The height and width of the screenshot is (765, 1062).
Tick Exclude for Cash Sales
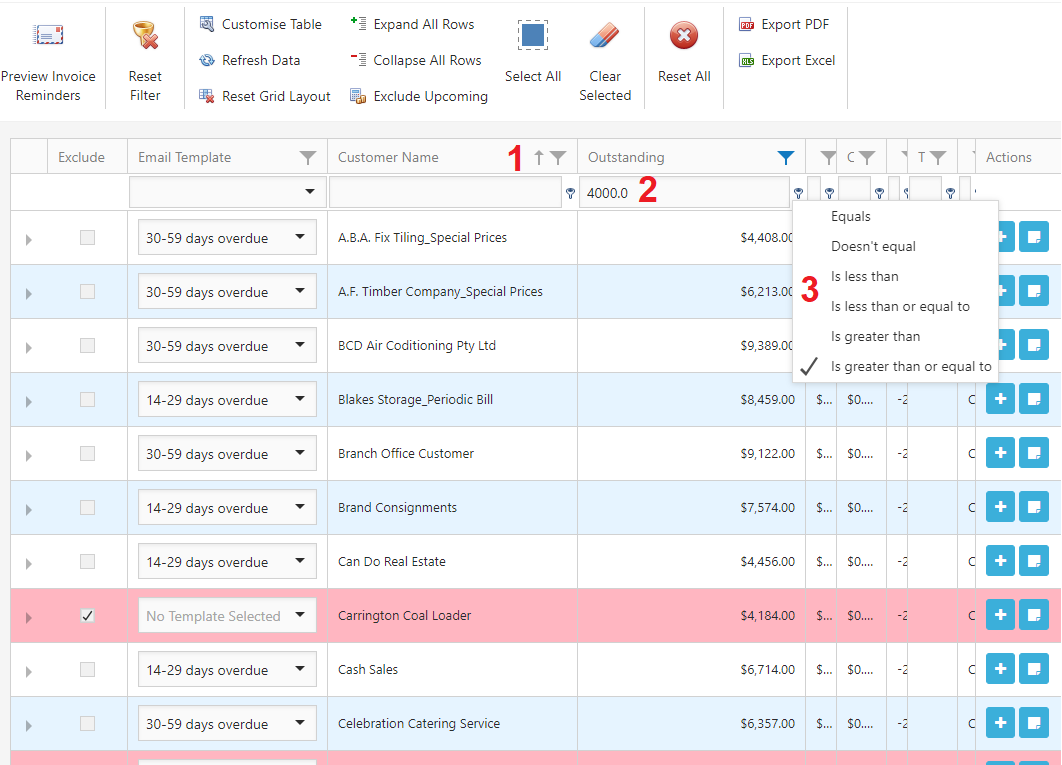tap(87, 669)
